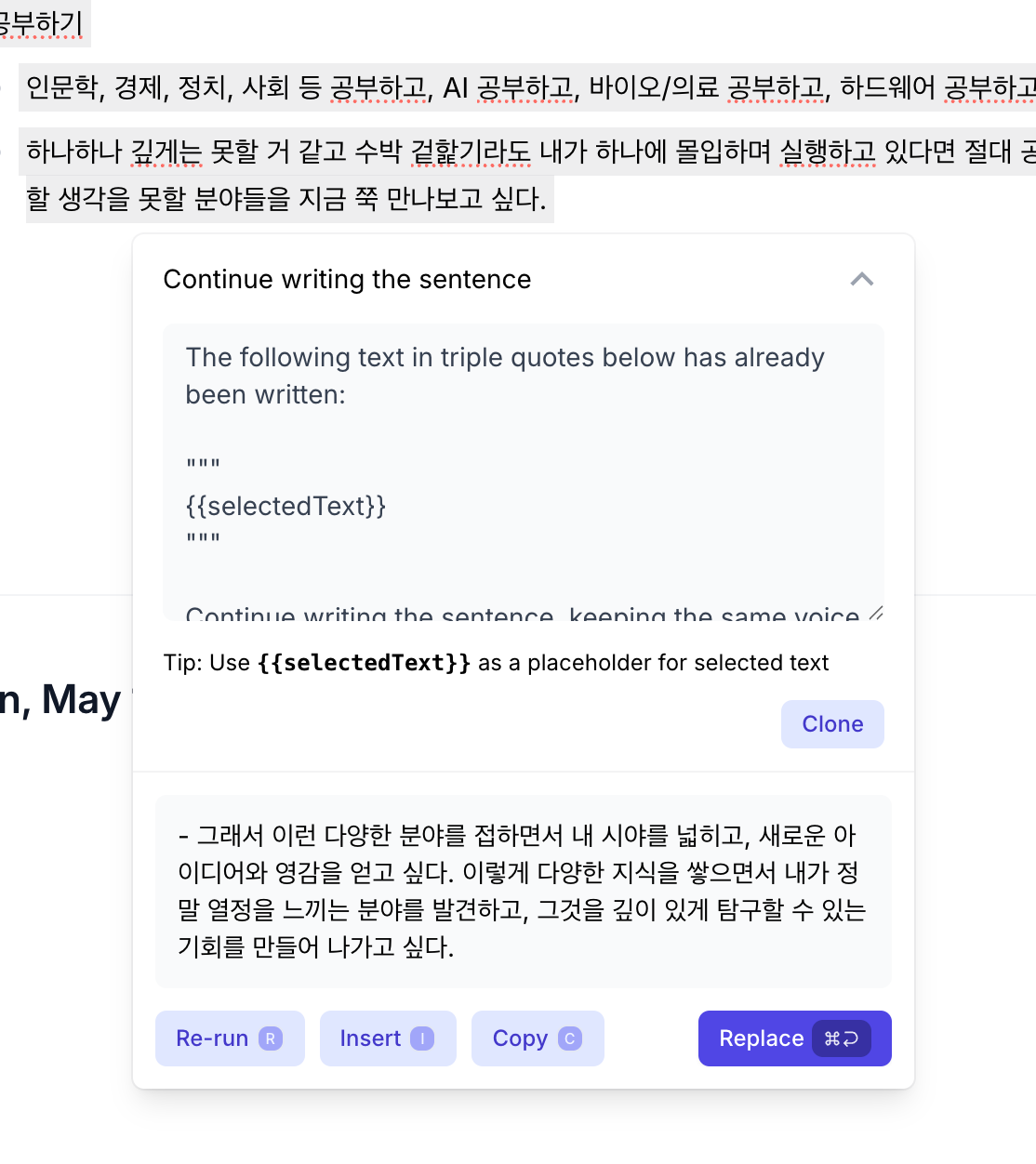Image resolution: width=1036 pixels, height=1164 pixels.
Task: Click the highlighted 공부하기 heading text
Action: [42, 23]
